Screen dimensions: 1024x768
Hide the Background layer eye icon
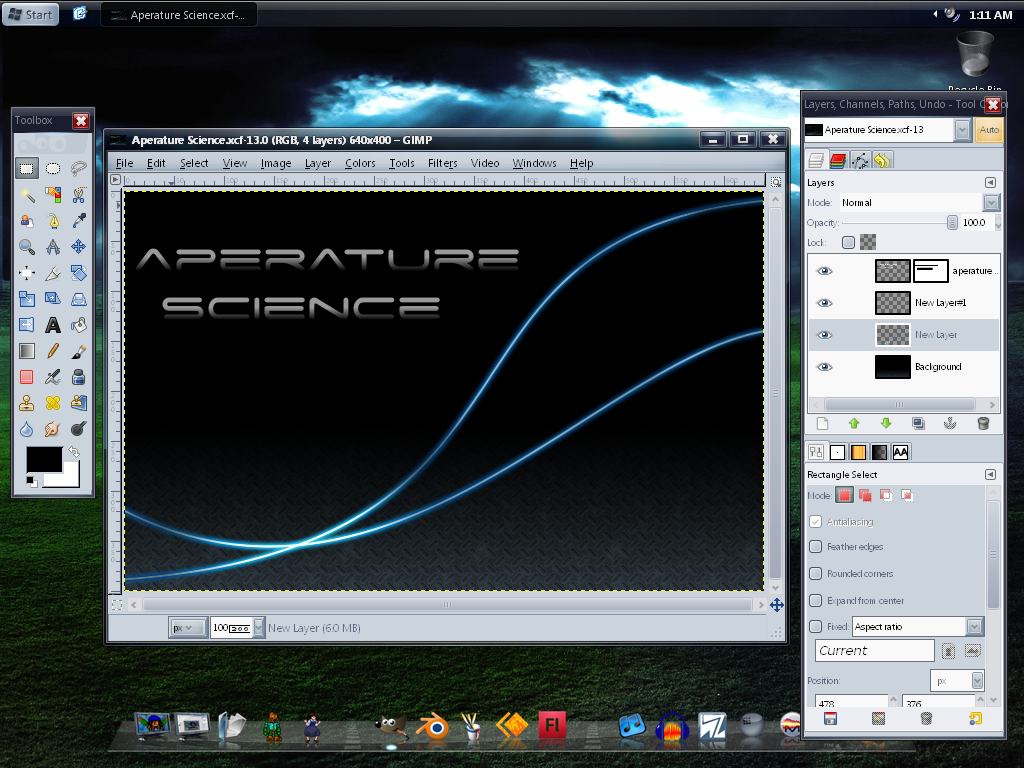[824, 367]
